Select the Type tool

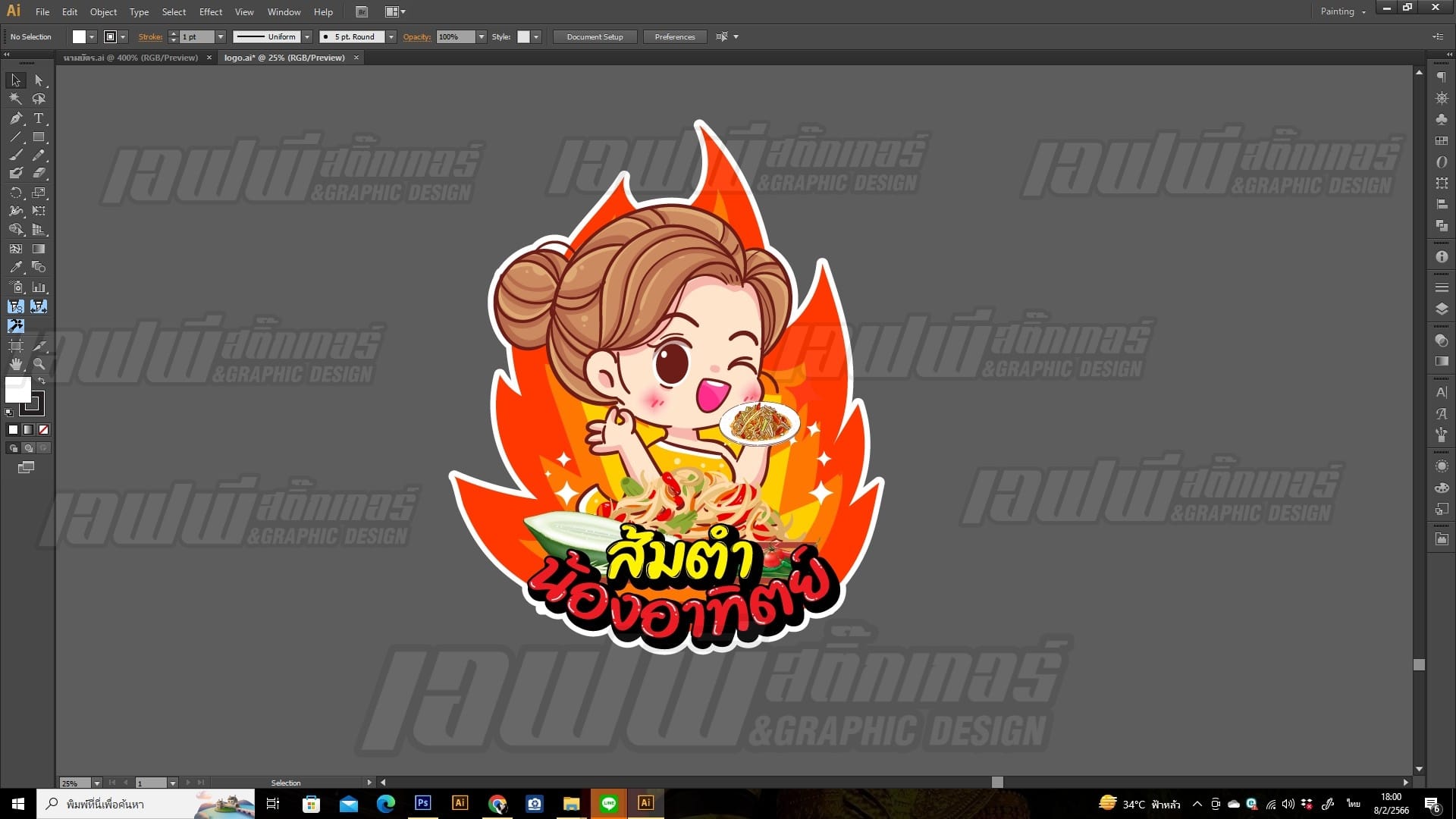pyautogui.click(x=39, y=118)
